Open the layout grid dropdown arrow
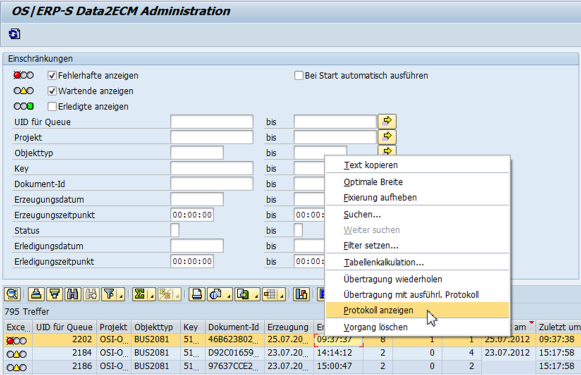 (282, 296)
